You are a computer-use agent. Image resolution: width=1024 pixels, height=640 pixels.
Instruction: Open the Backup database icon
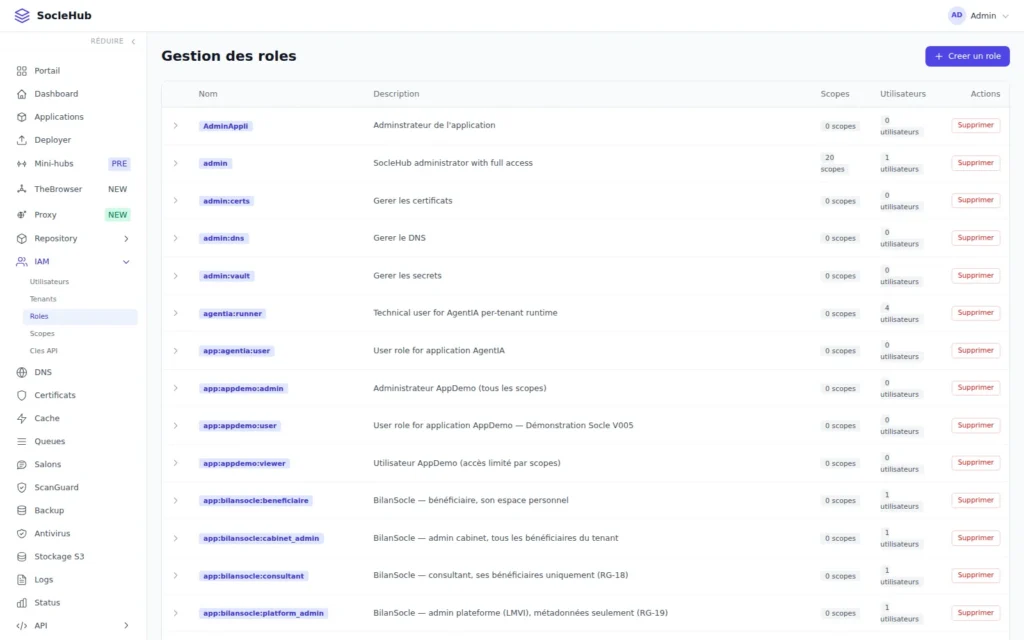pos(22,511)
